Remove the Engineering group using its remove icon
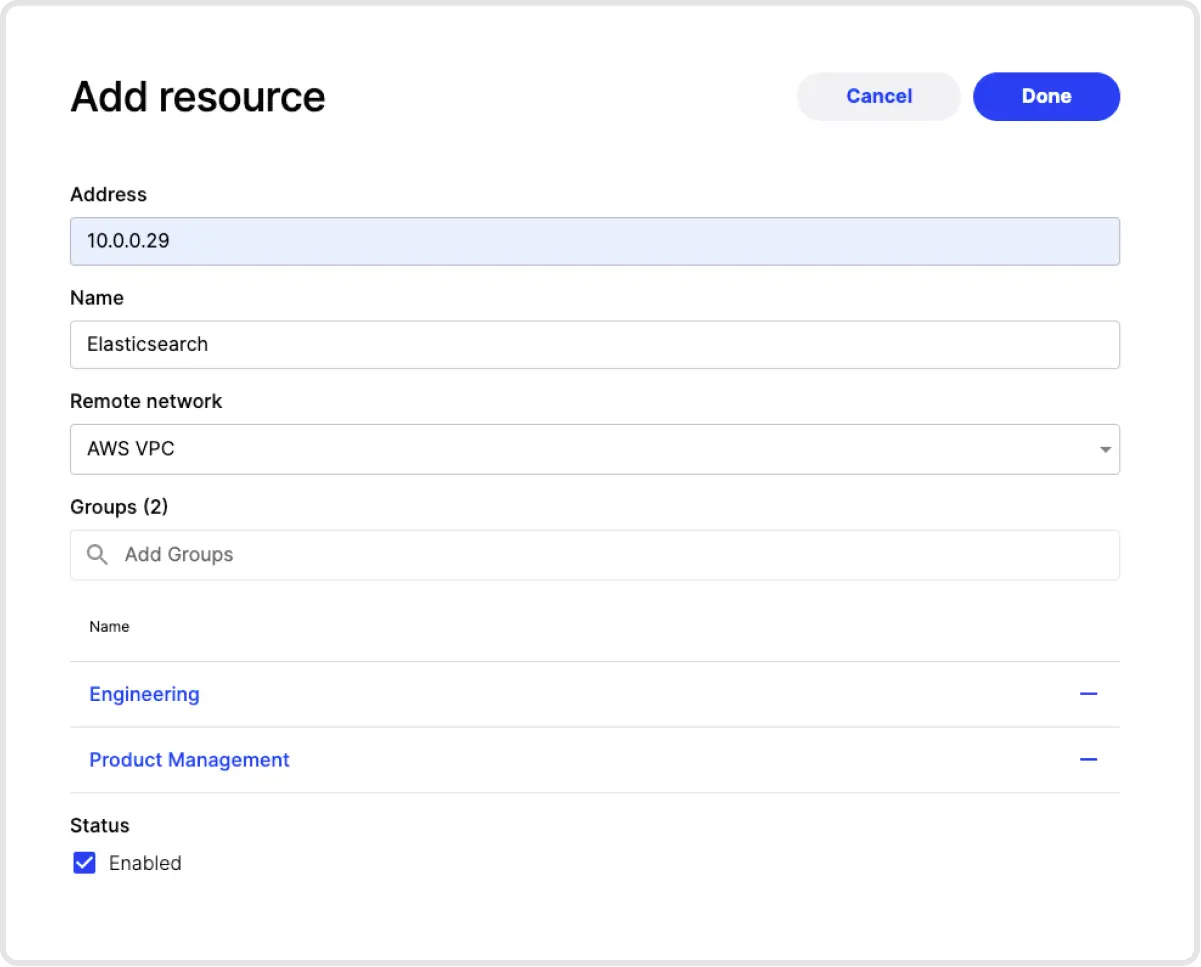 1089,694
